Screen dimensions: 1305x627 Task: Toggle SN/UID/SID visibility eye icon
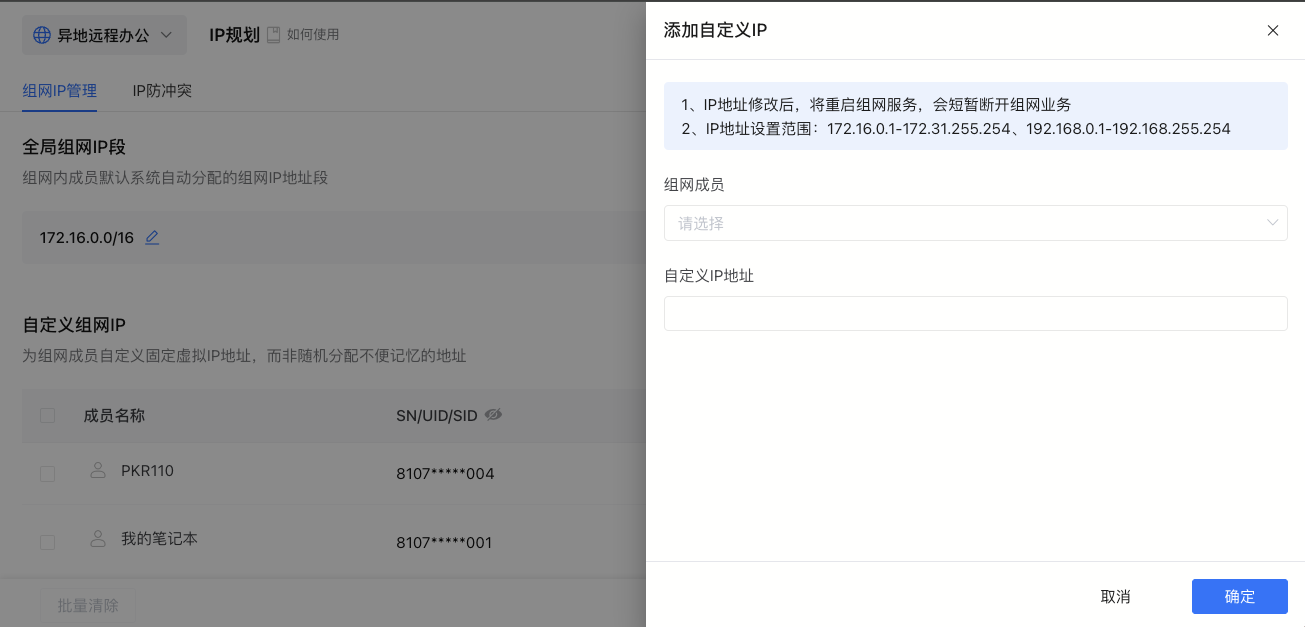tap(493, 415)
